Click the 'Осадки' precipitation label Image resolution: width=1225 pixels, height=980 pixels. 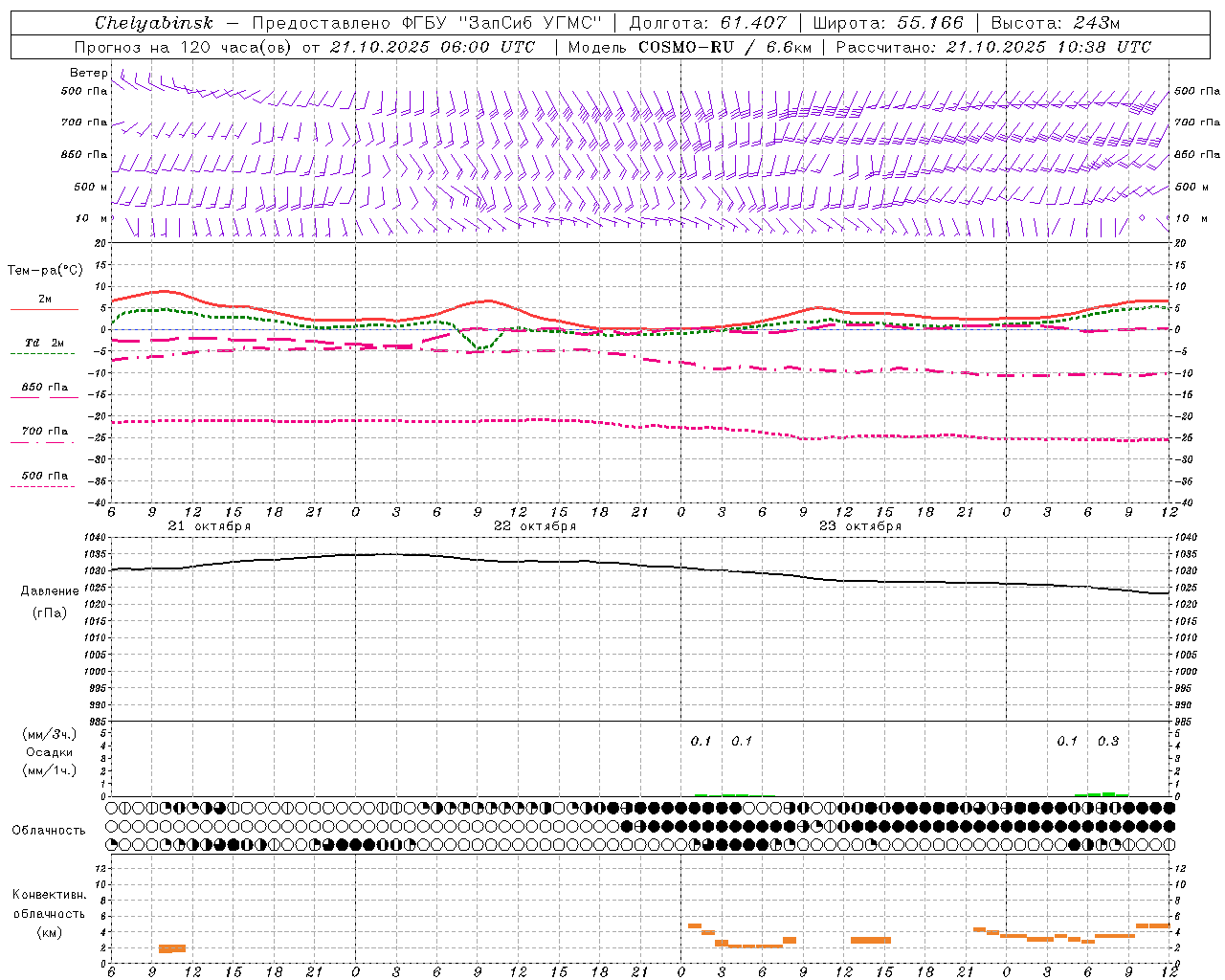click(x=50, y=753)
